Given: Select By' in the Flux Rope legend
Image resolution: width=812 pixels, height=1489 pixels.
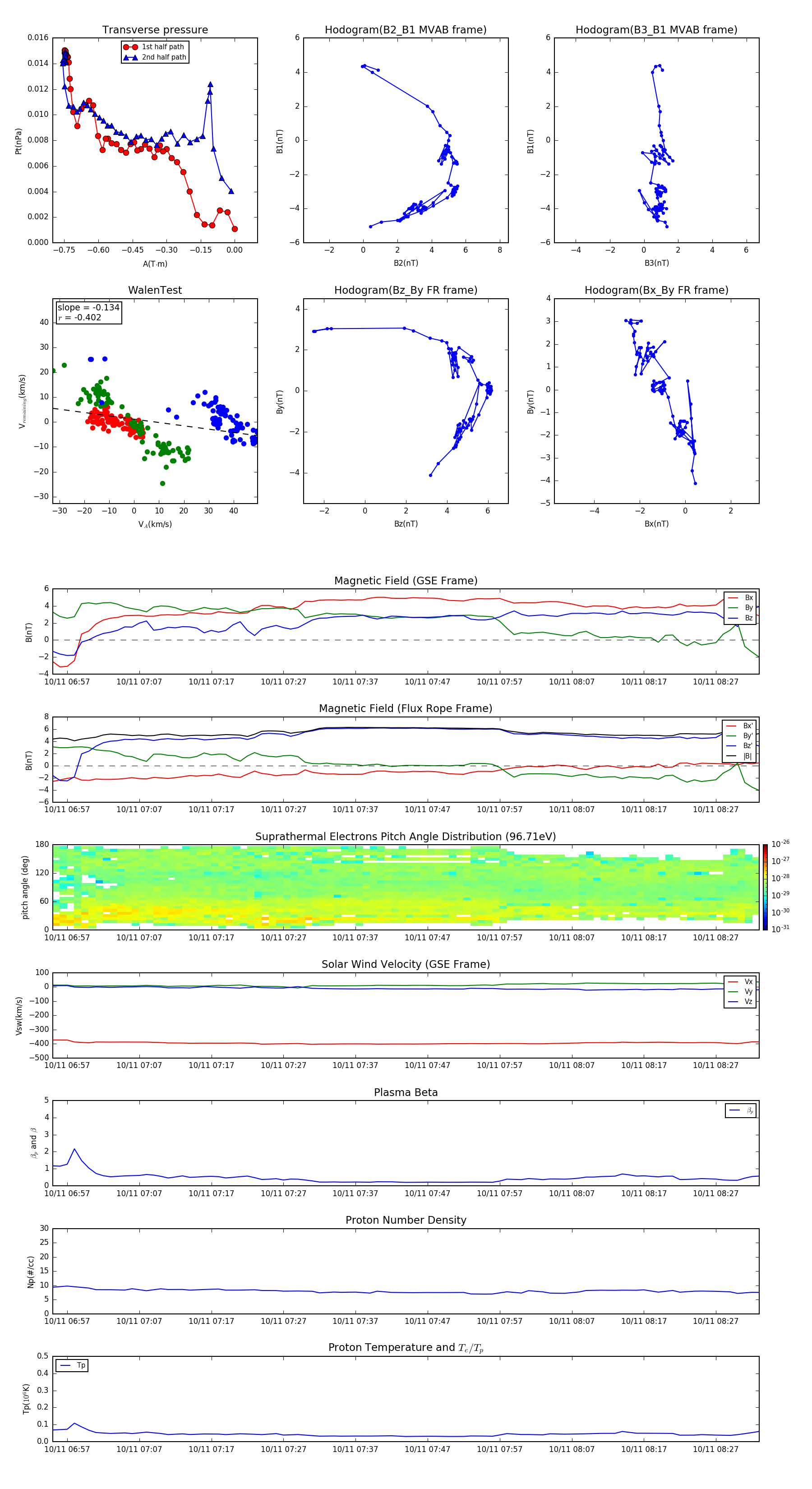Looking at the screenshot, I should click(739, 736).
